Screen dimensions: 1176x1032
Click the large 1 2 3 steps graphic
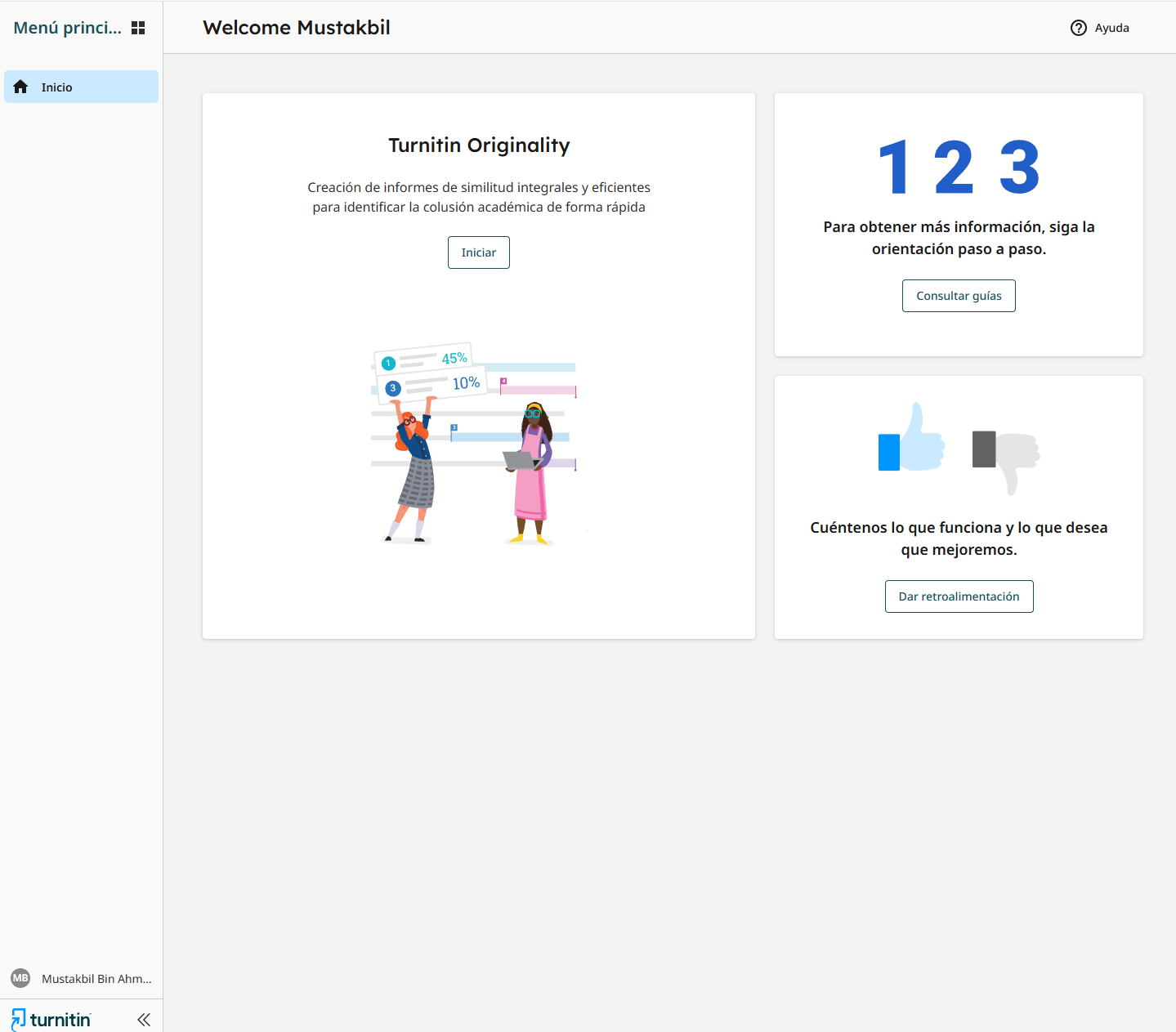coord(959,167)
